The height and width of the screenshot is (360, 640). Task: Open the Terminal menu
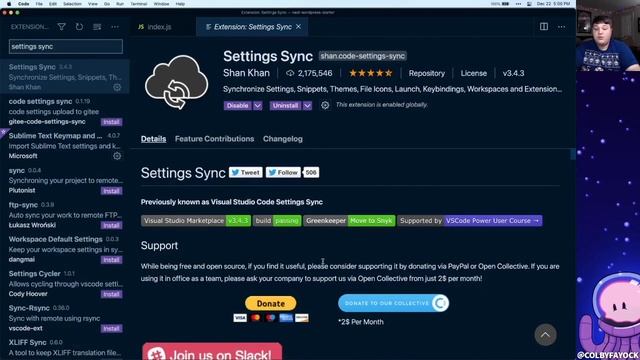[x=139, y=4]
